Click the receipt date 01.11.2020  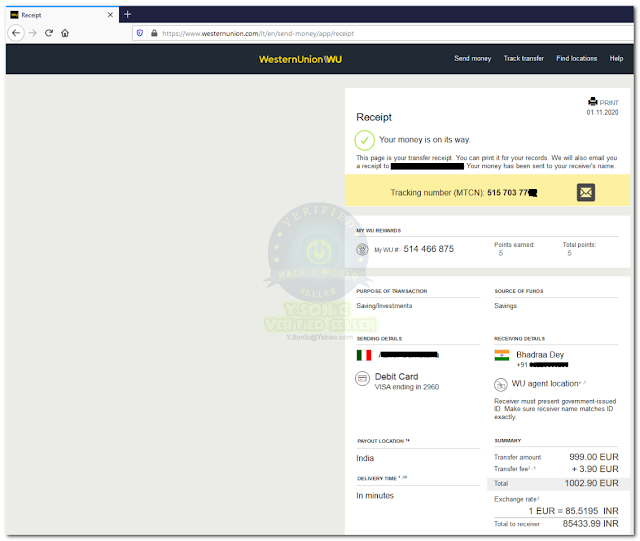pos(602,112)
